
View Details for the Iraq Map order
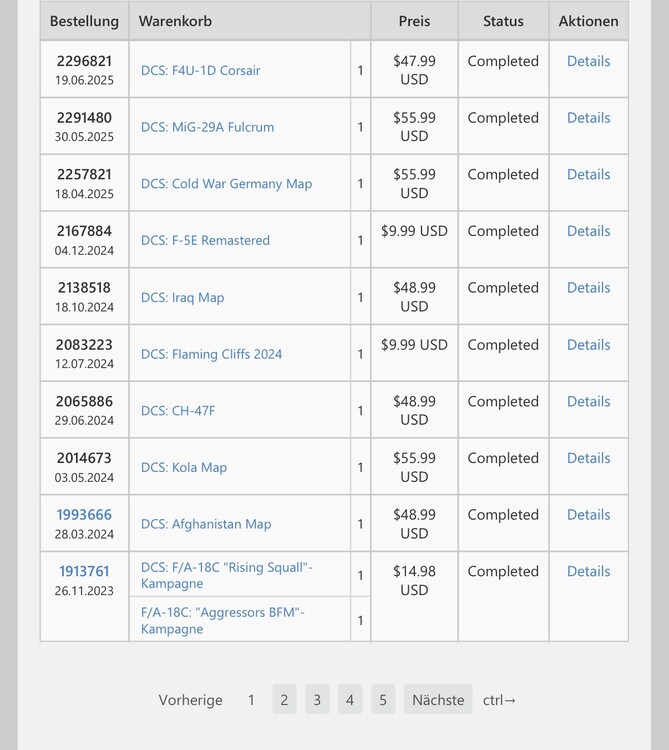pos(588,288)
